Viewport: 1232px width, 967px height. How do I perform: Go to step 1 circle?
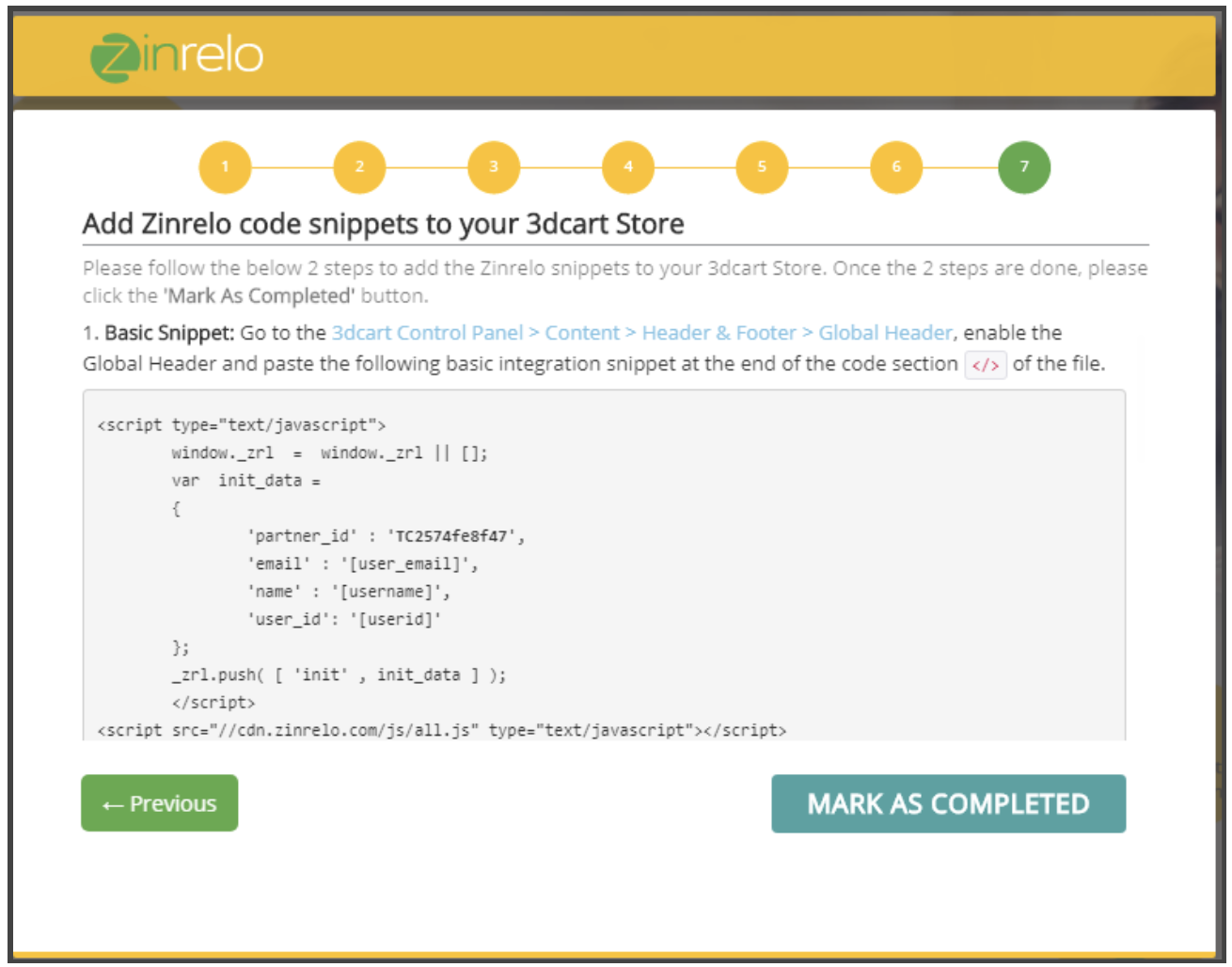225,166
